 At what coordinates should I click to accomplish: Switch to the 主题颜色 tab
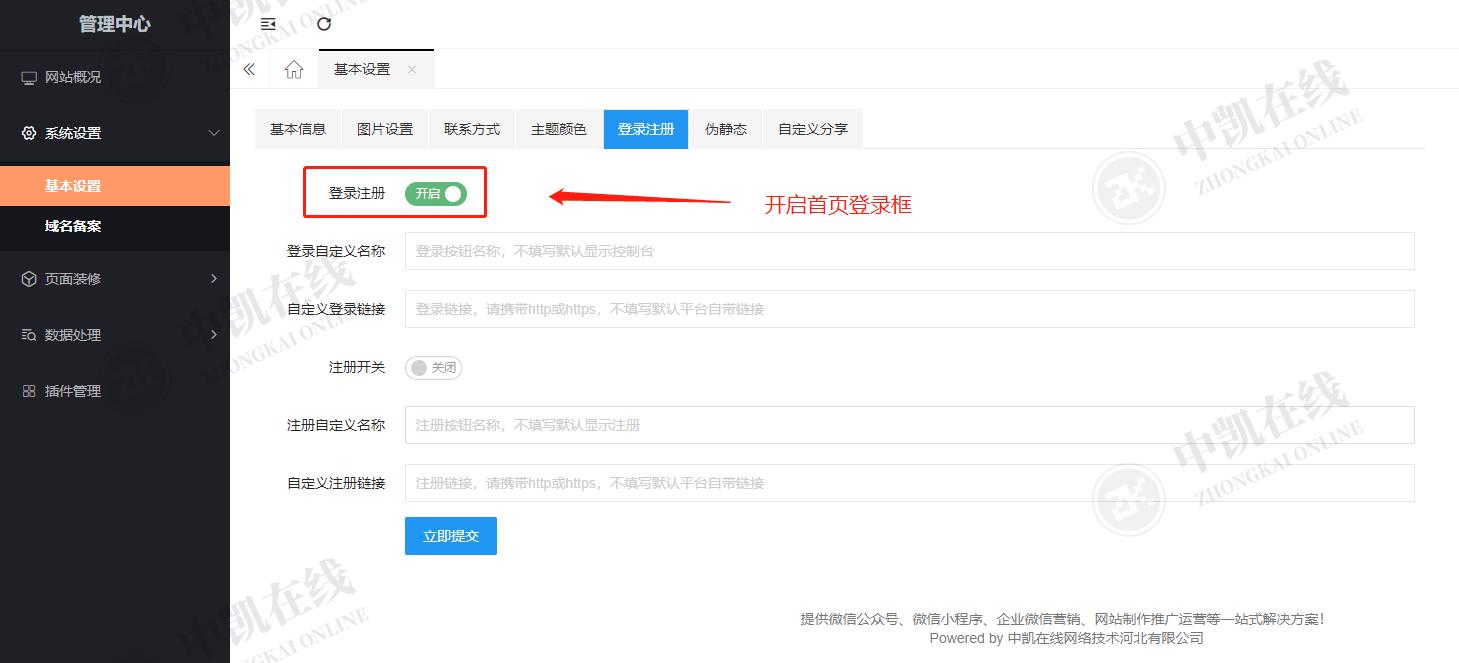(x=559, y=129)
